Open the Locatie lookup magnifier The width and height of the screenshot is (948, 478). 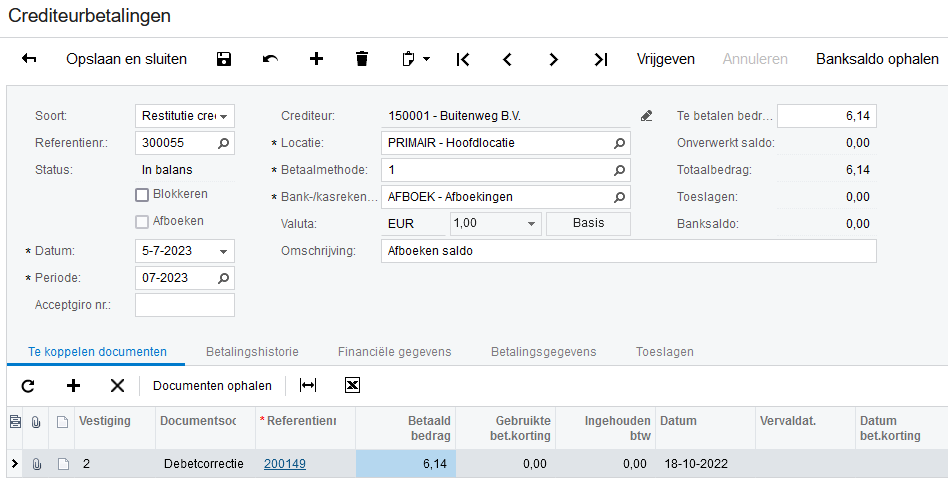point(619,143)
